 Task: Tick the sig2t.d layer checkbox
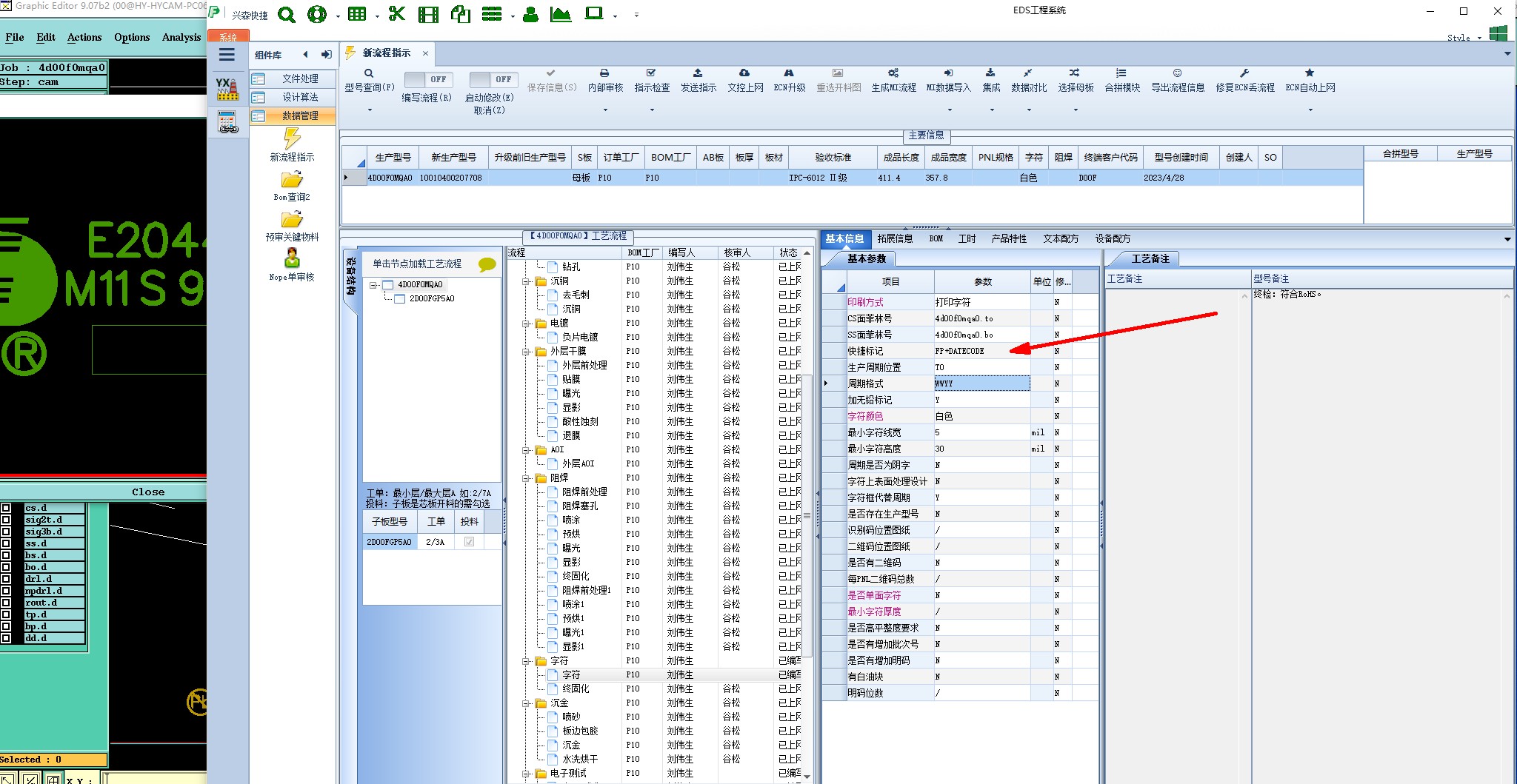point(7,520)
